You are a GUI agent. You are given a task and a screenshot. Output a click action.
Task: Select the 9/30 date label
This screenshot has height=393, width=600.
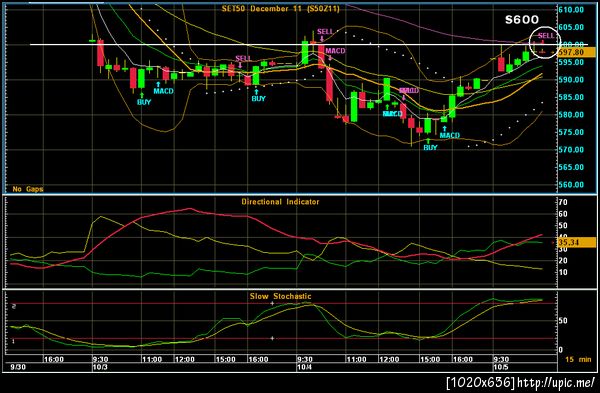pos(18,367)
